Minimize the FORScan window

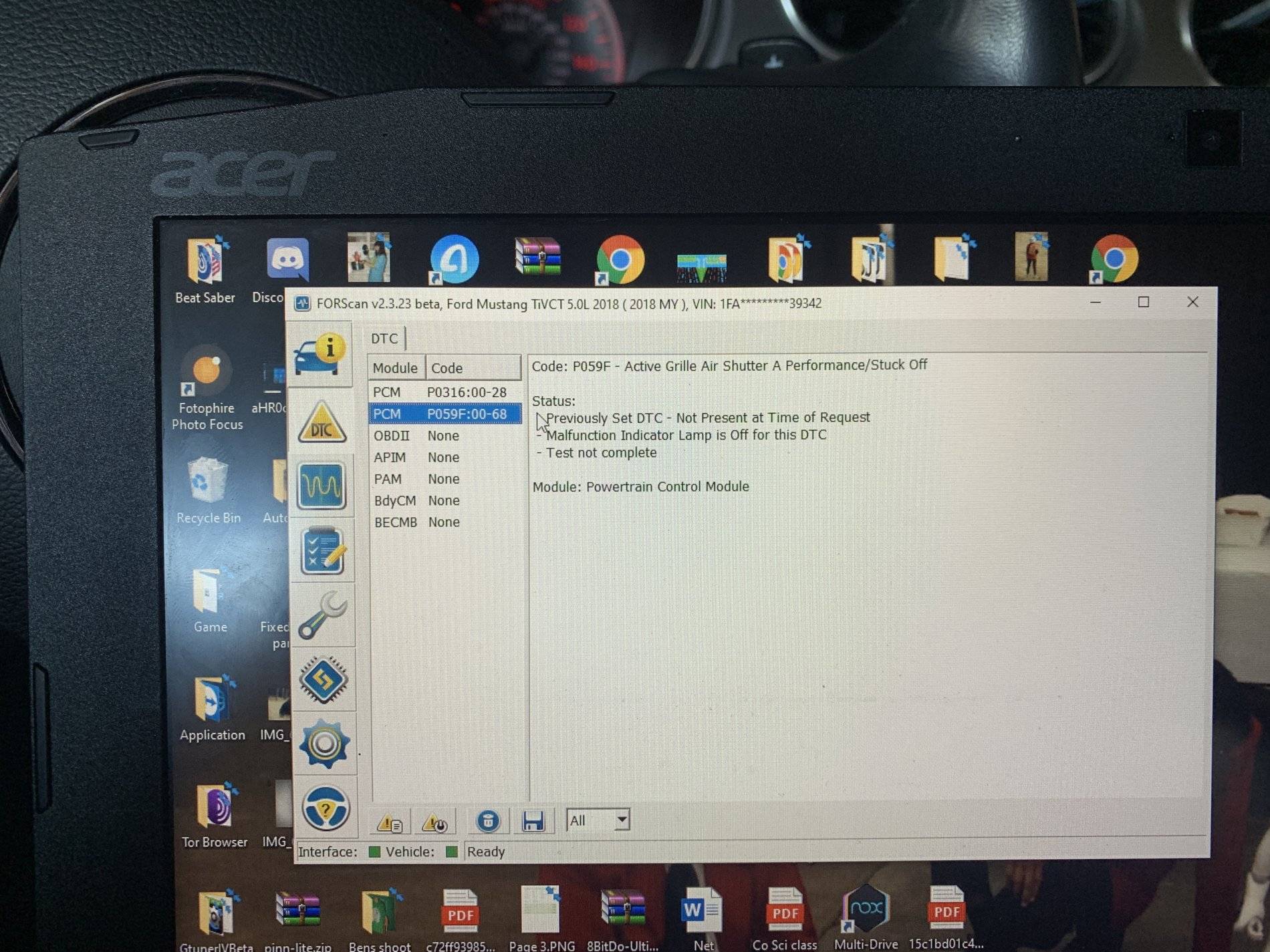click(1095, 302)
